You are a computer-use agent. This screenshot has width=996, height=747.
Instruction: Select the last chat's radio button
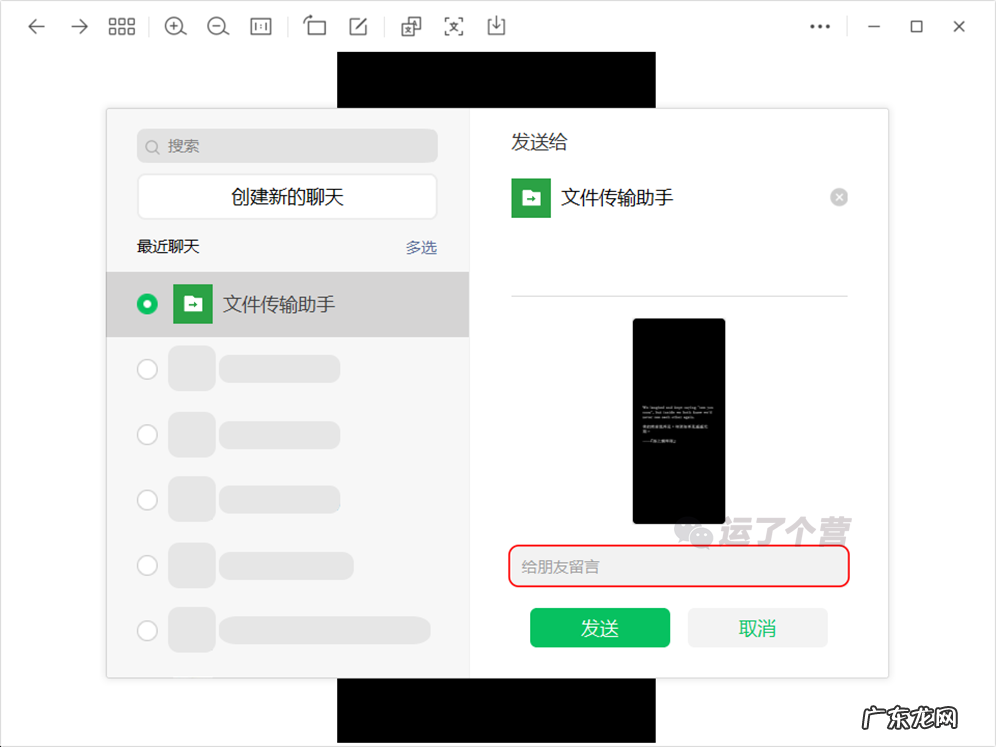click(147, 630)
